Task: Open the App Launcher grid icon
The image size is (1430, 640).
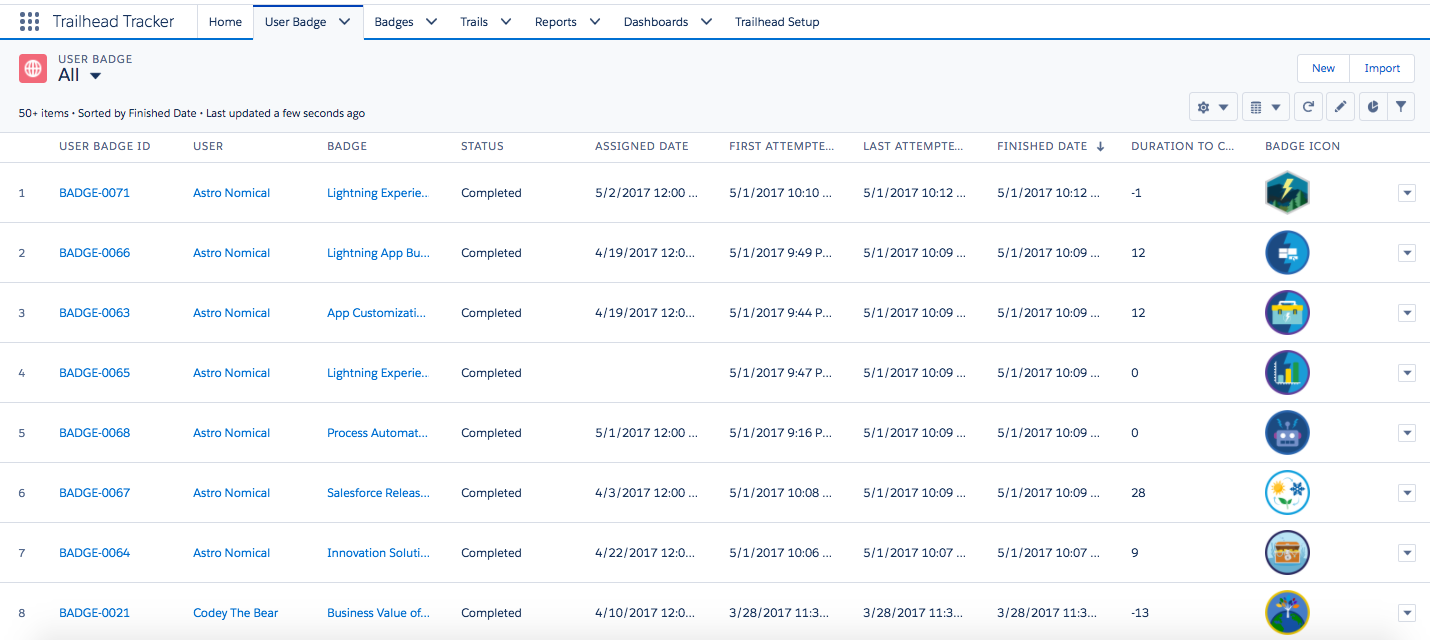Action: [30, 21]
